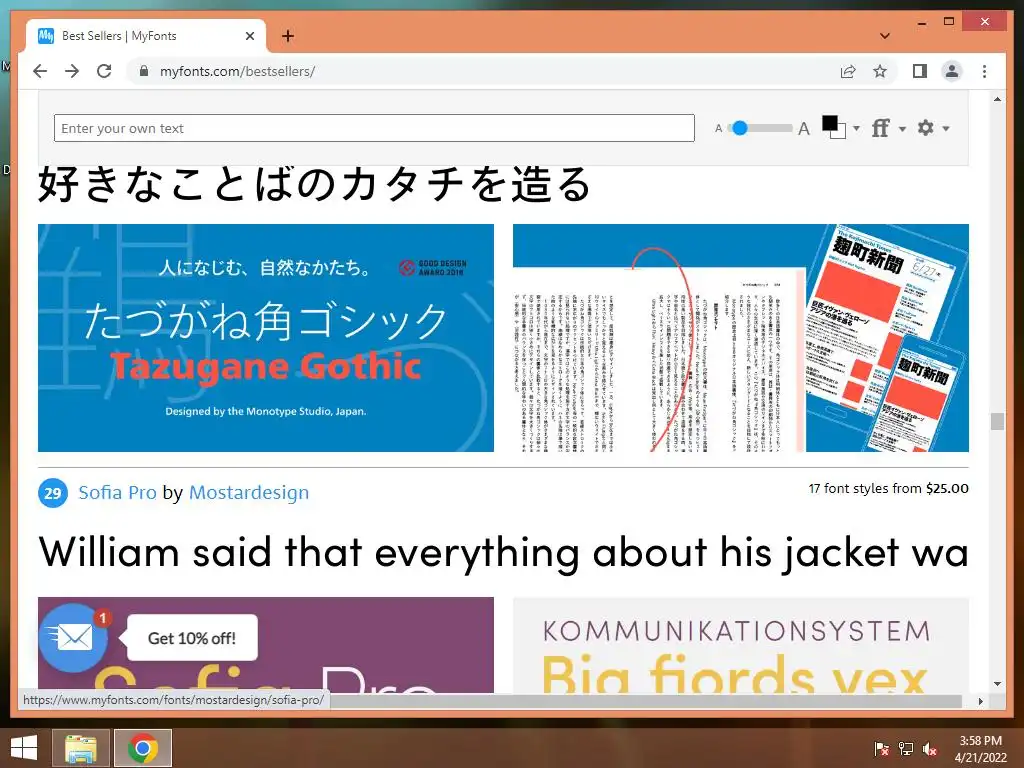Expand the gear settings dropdown arrow

click(946, 128)
